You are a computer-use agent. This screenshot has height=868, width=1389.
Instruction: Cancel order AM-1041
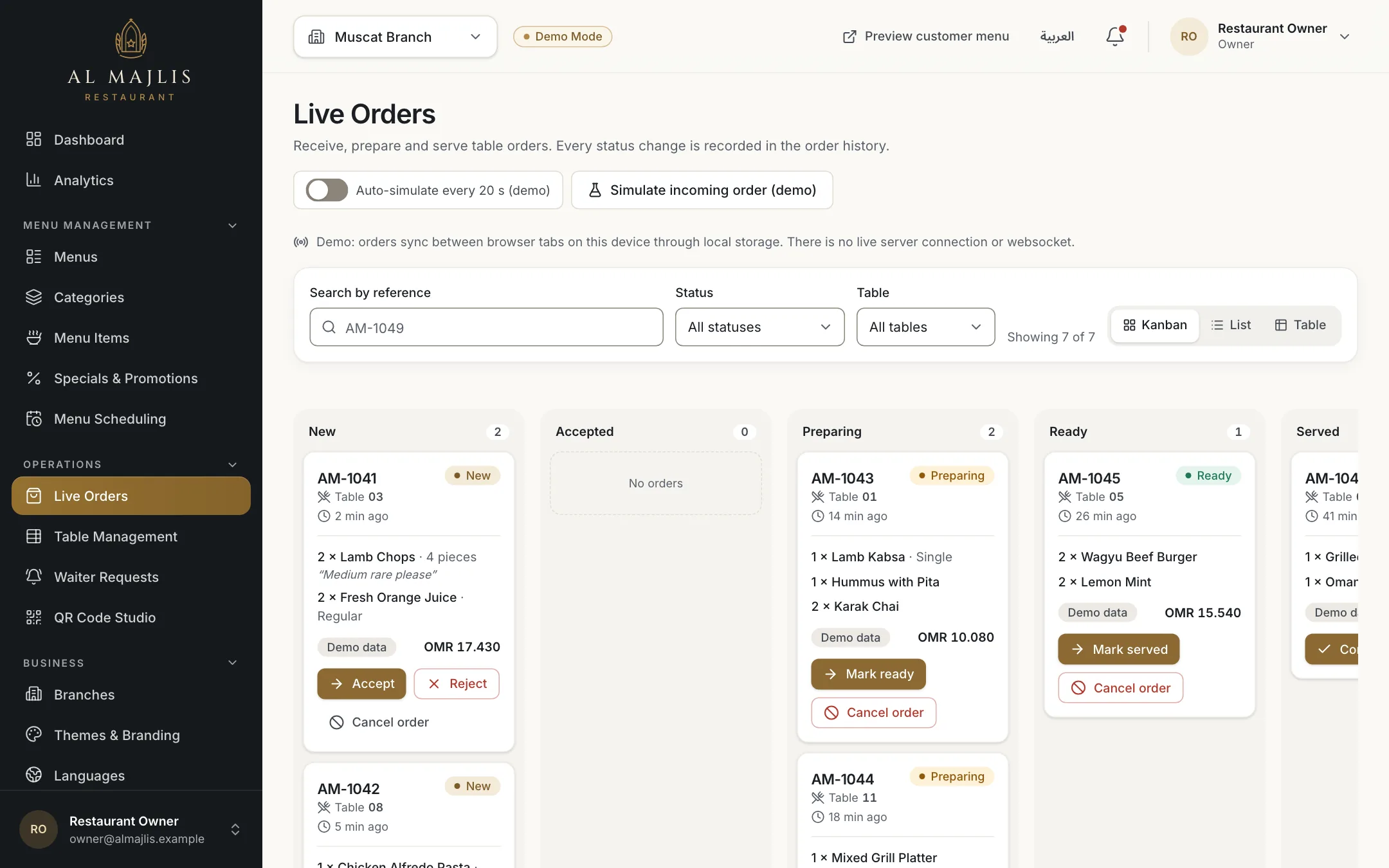379,722
